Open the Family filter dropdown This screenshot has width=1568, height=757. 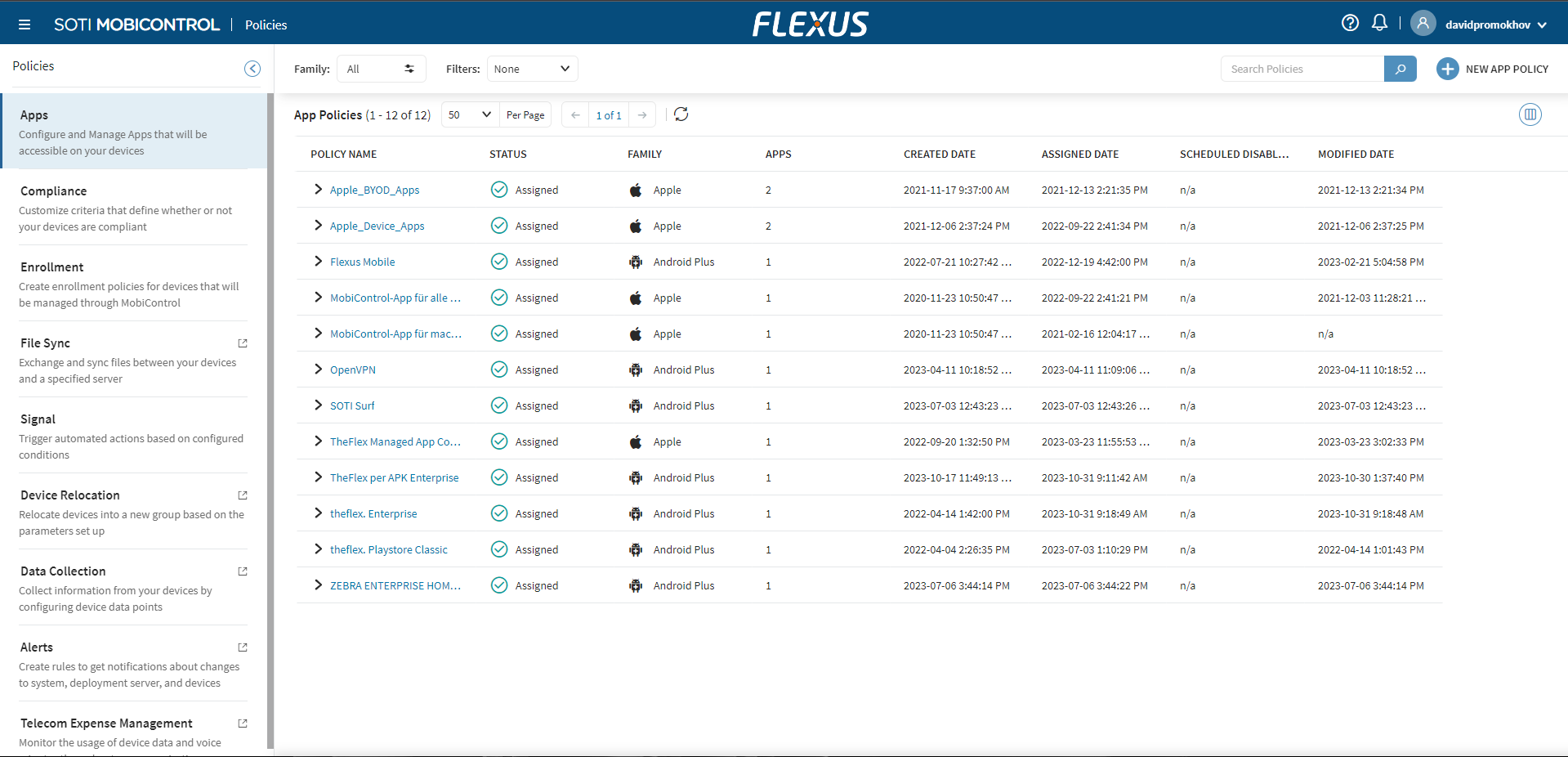click(x=381, y=69)
